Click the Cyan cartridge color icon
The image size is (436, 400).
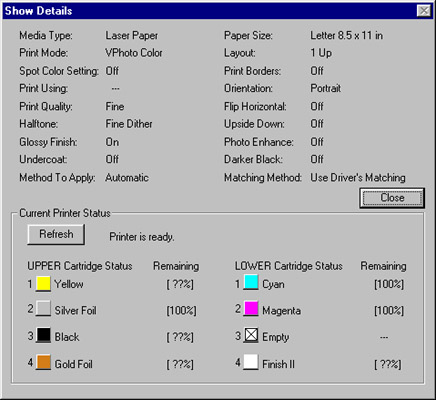(x=251, y=282)
